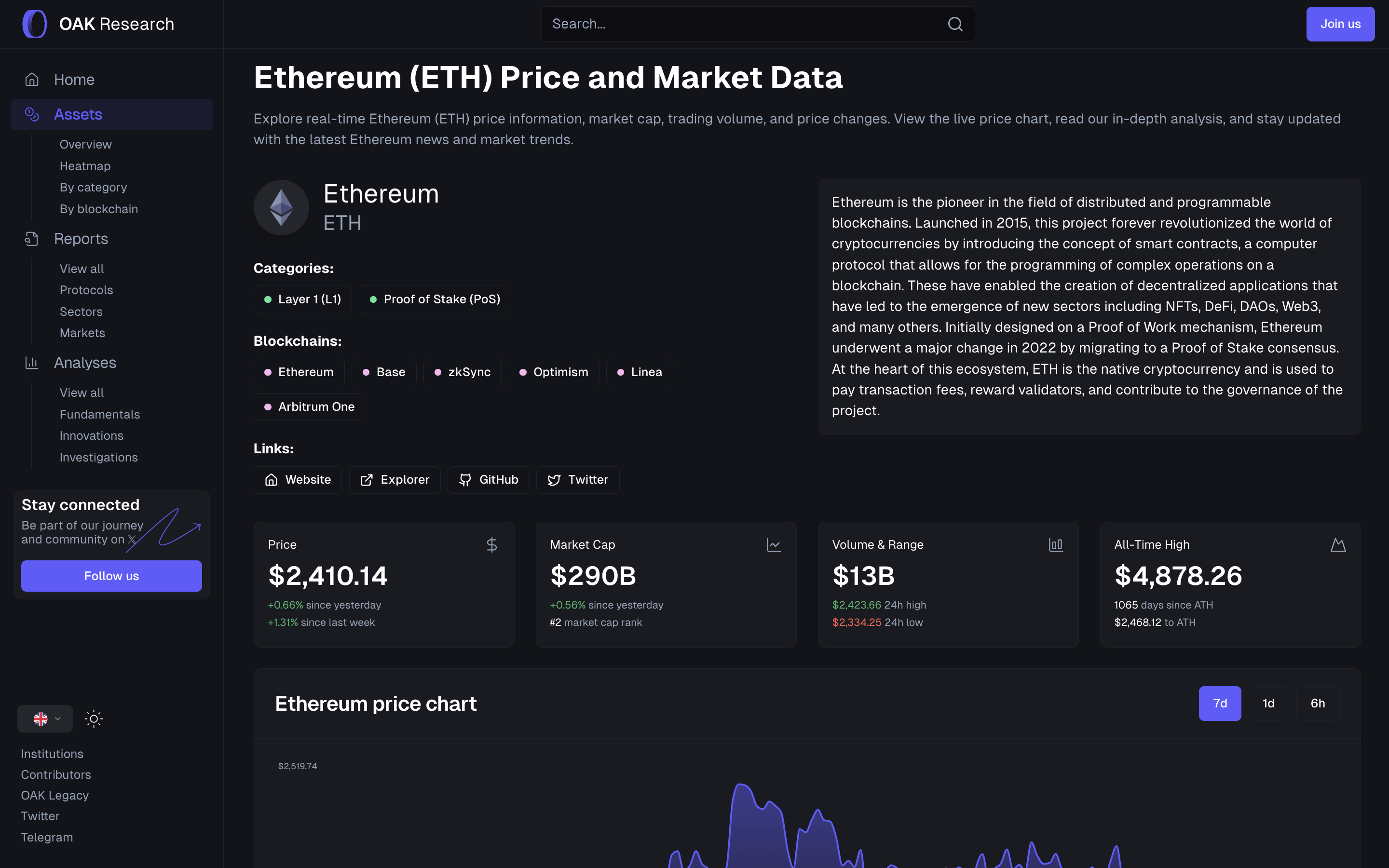Open Protocols under Reports
The image size is (1389, 868).
coord(86,290)
